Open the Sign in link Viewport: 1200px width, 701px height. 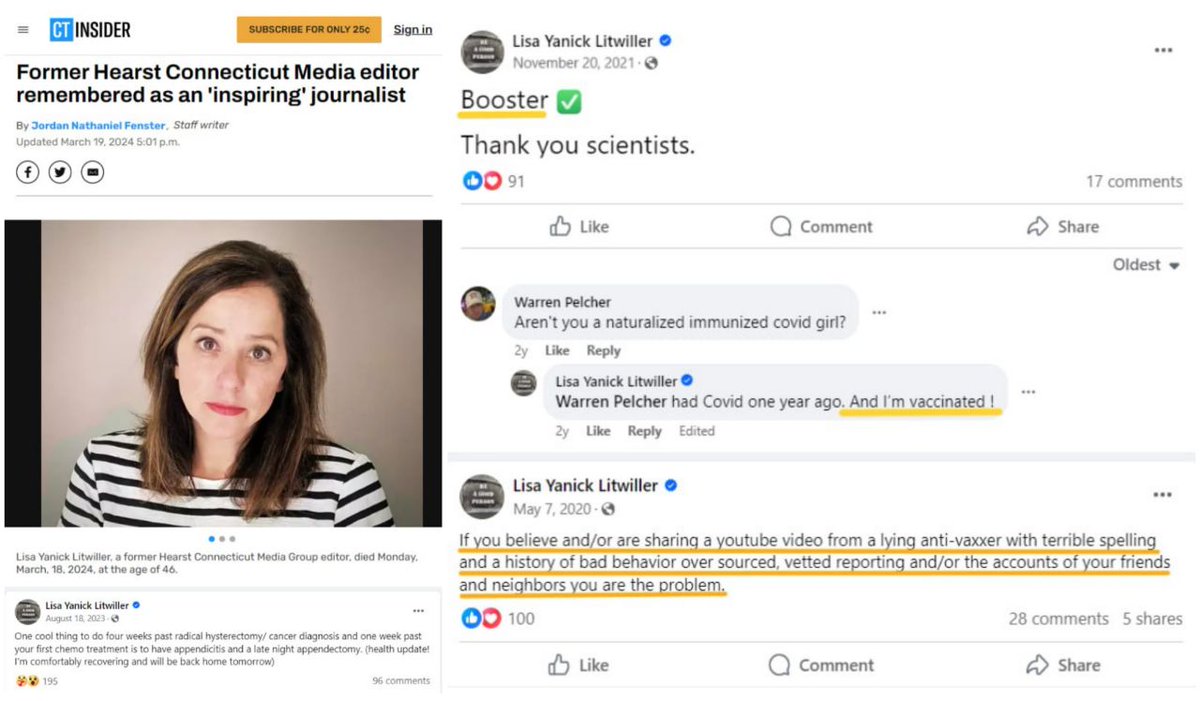(412, 30)
